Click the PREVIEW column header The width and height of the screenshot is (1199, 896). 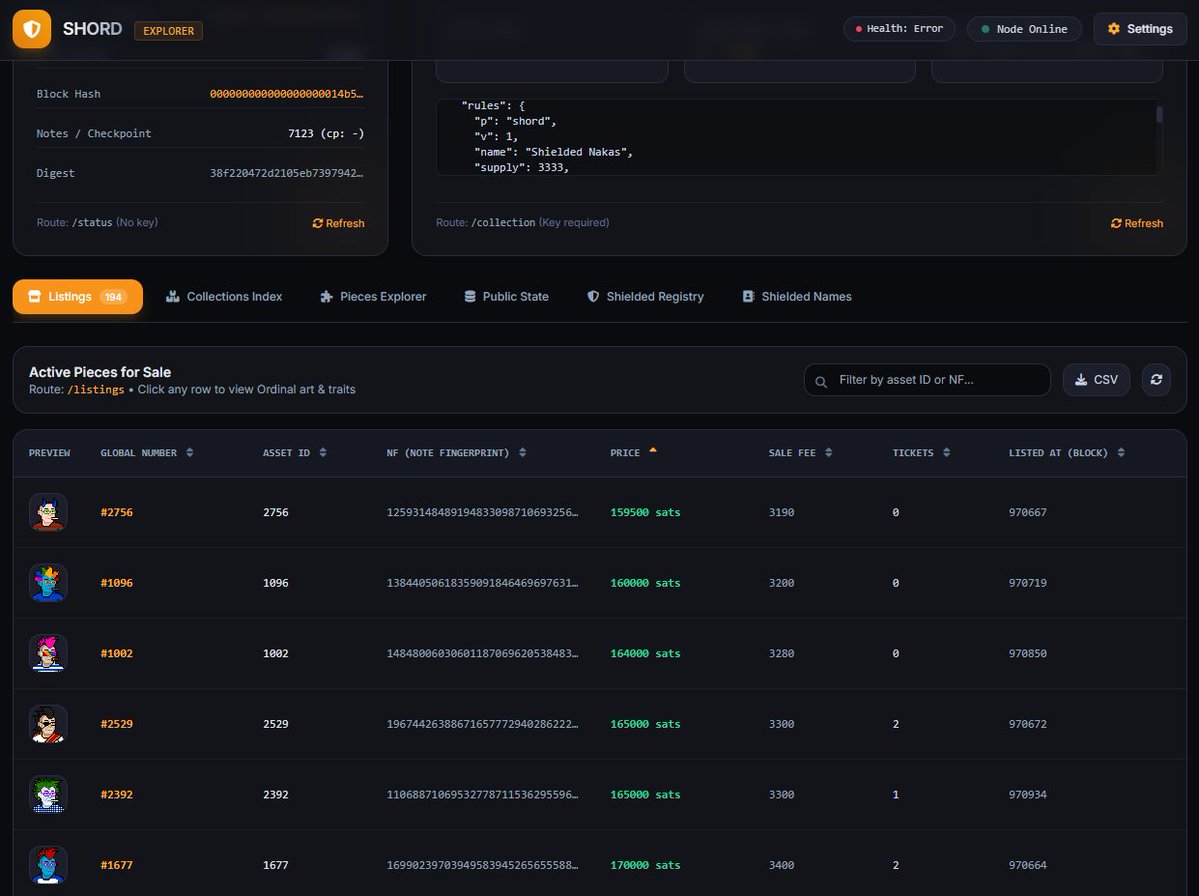[49, 453]
